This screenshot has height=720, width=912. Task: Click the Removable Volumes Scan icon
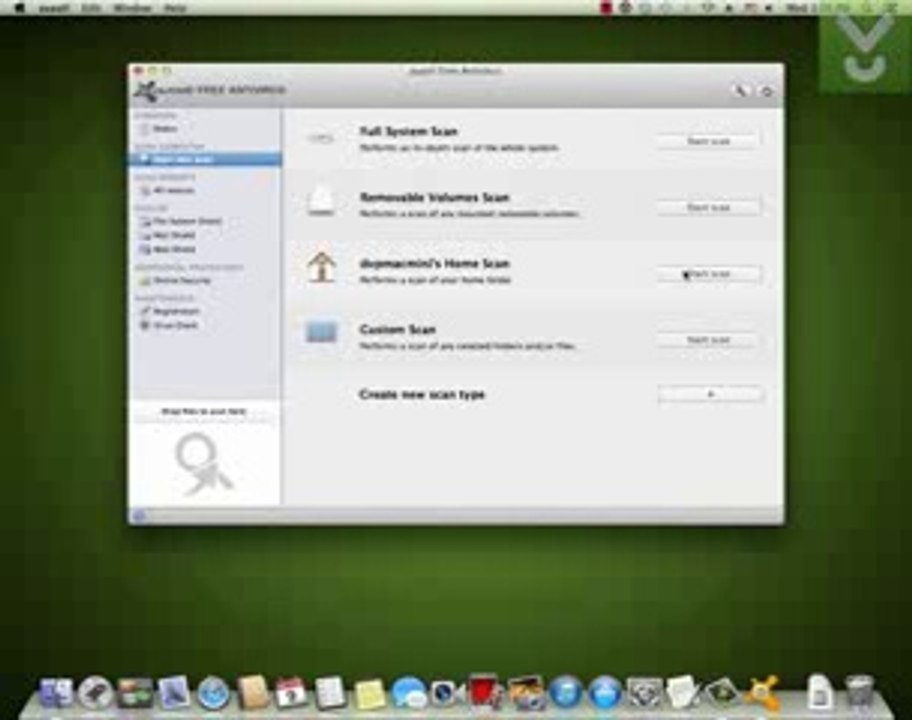click(321, 200)
